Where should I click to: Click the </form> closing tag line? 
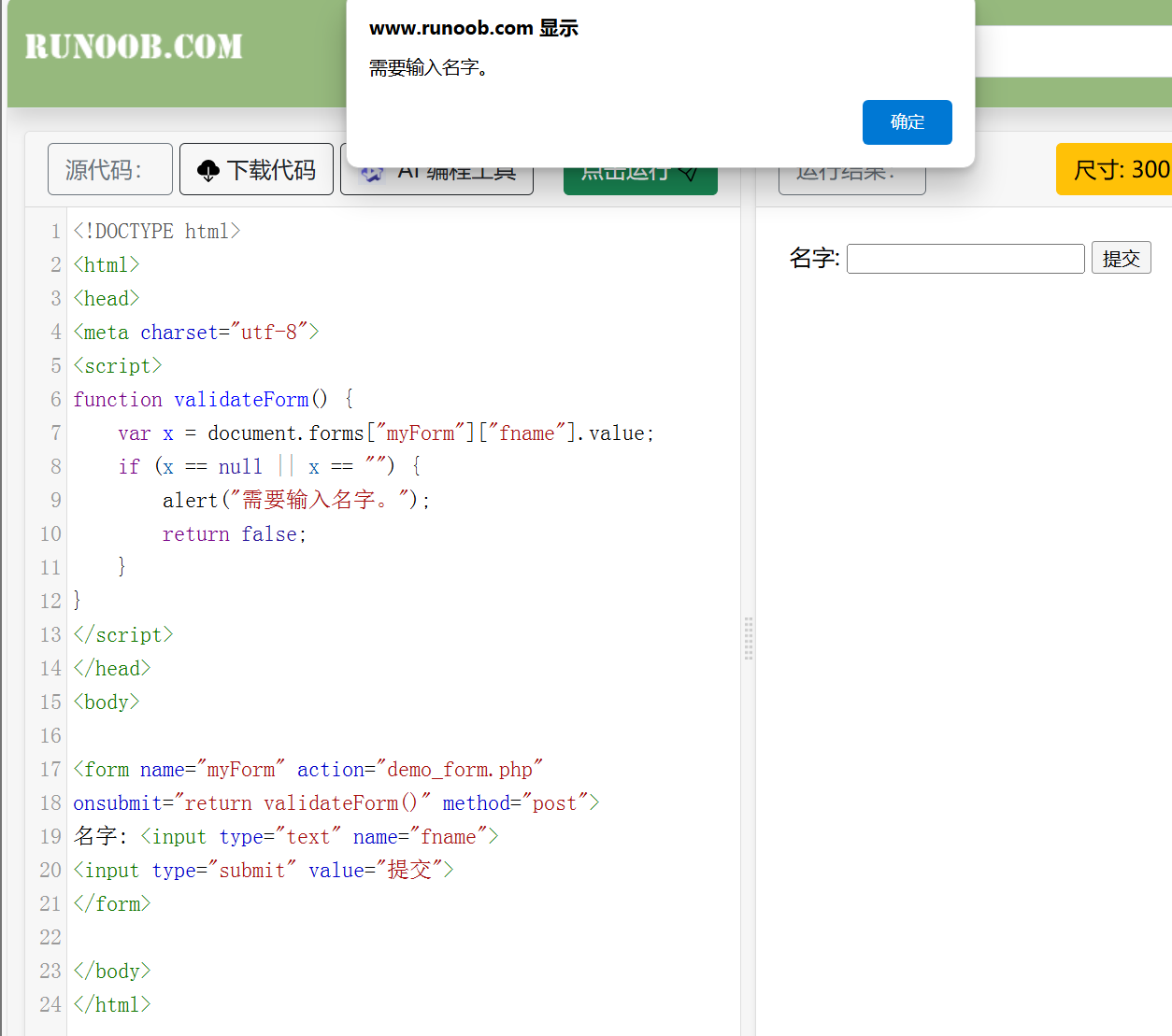[x=112, y=903]
